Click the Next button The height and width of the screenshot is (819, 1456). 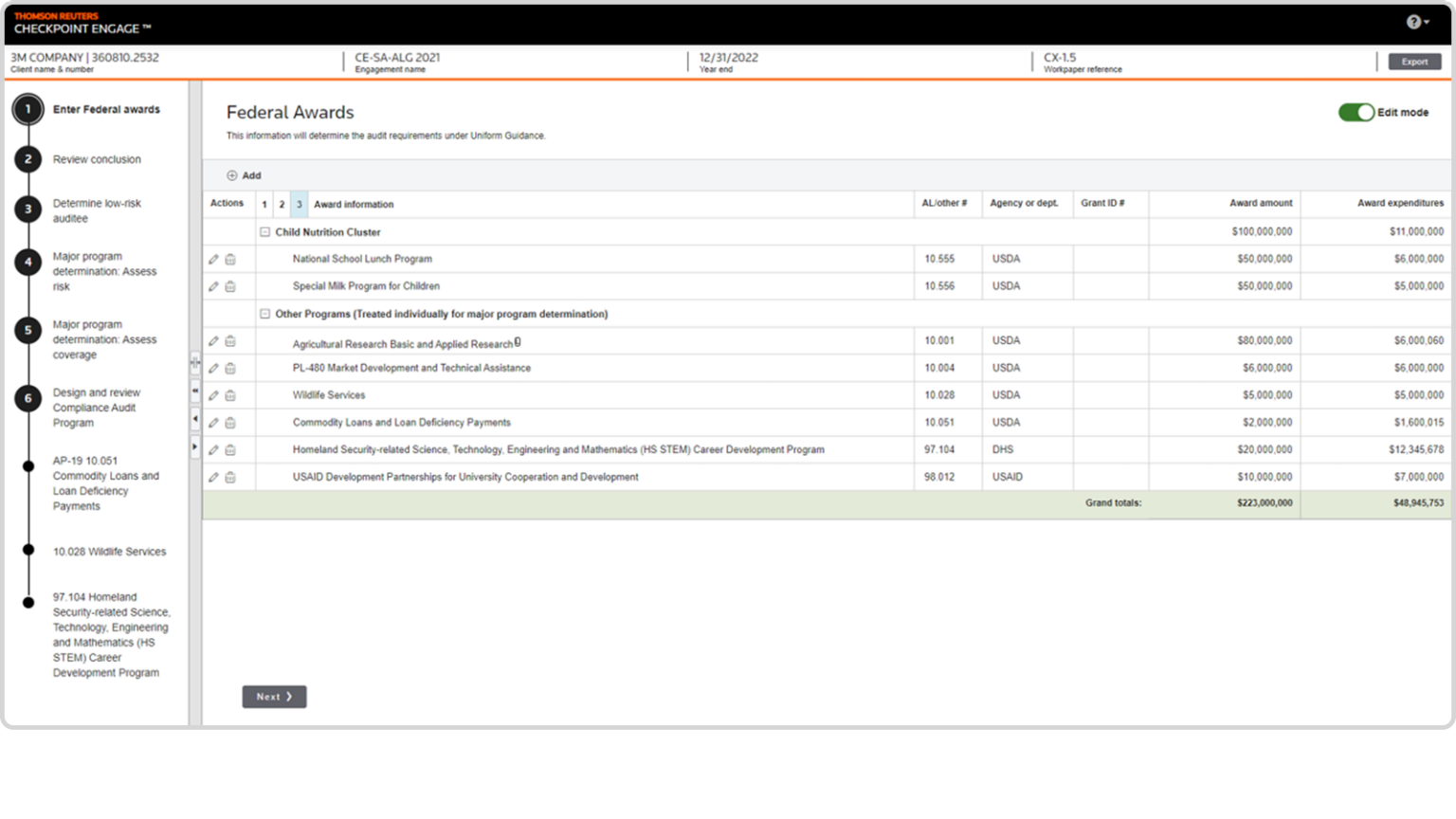tap(274, 697)
